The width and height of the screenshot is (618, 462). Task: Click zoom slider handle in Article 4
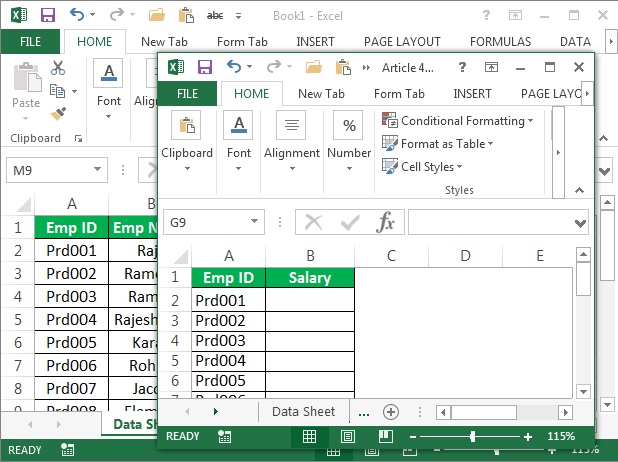pyautogui.click(x=473, y=436)
